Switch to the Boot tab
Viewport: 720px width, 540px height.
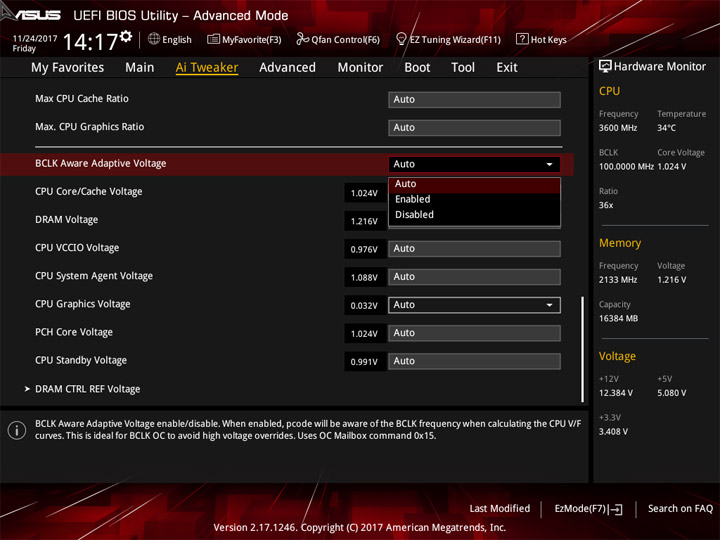(417, 68)
